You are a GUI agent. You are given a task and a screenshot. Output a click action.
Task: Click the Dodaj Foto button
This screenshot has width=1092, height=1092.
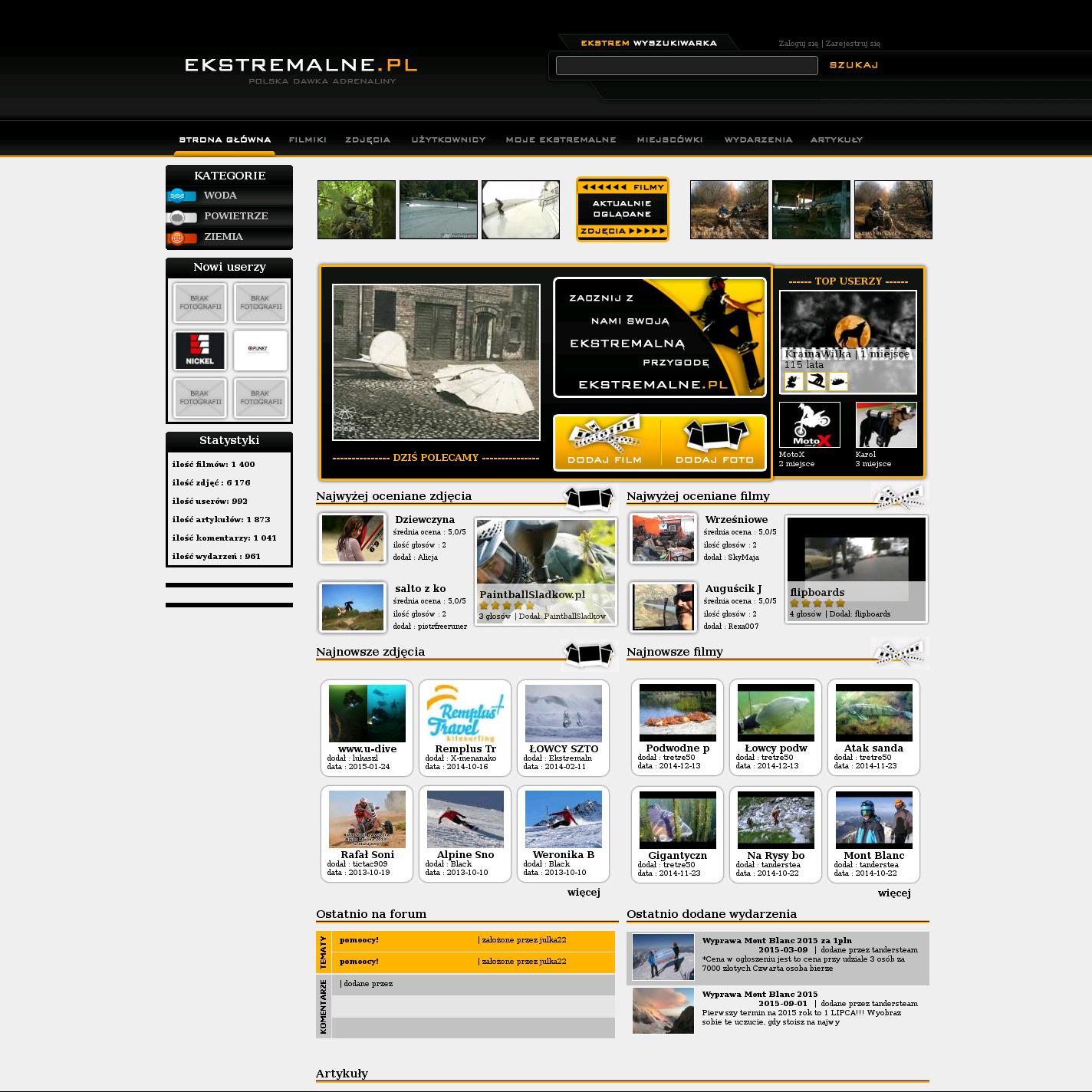pos(715,442)
